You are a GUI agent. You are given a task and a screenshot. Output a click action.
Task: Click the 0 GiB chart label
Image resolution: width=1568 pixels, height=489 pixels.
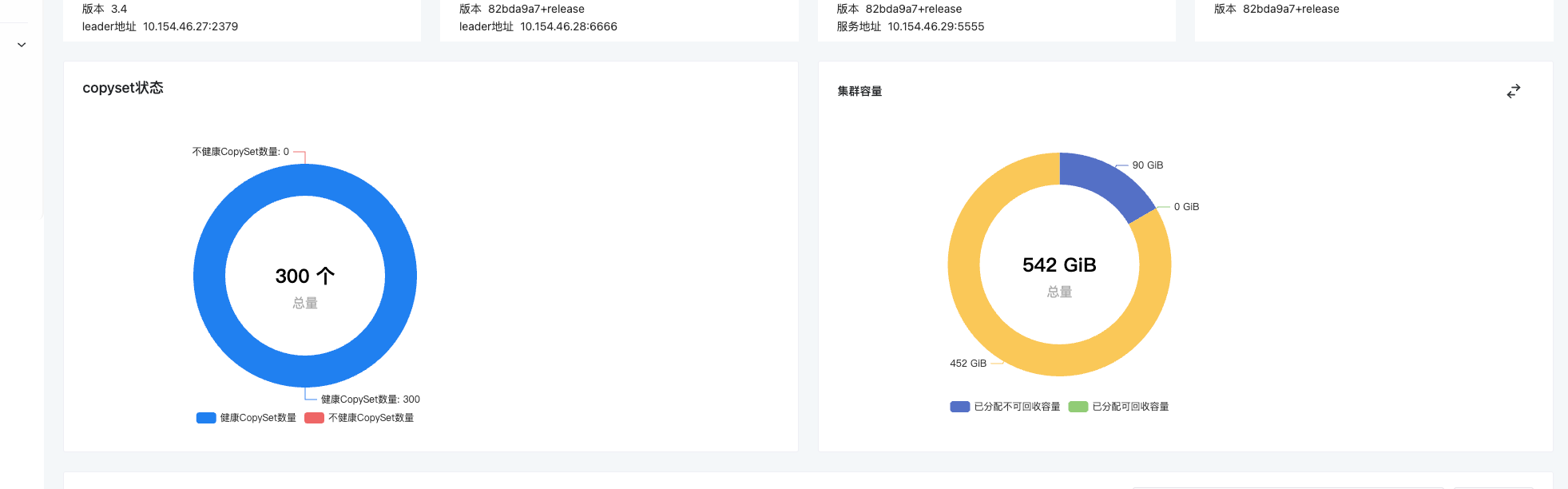[x=1186, y=207]
